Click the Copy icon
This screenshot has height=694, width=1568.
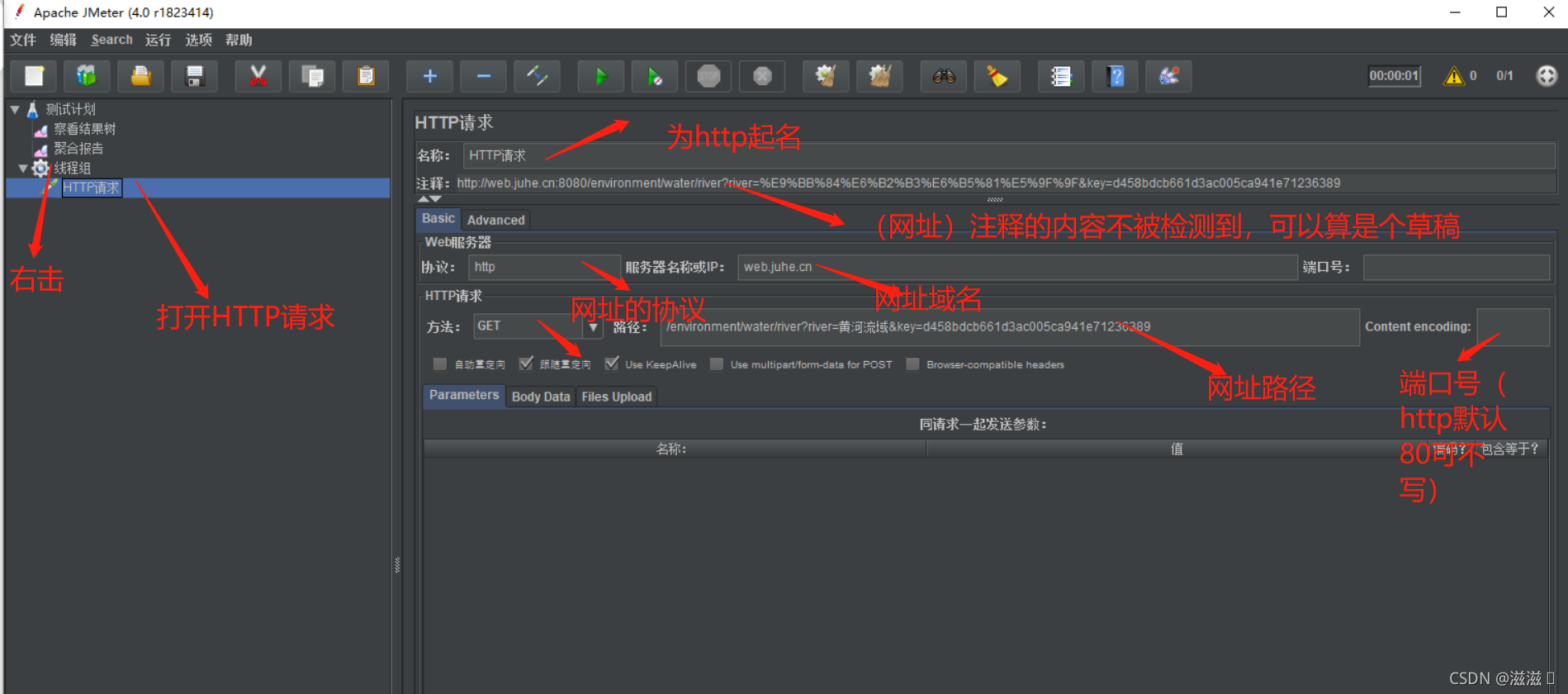coord(312,76)
